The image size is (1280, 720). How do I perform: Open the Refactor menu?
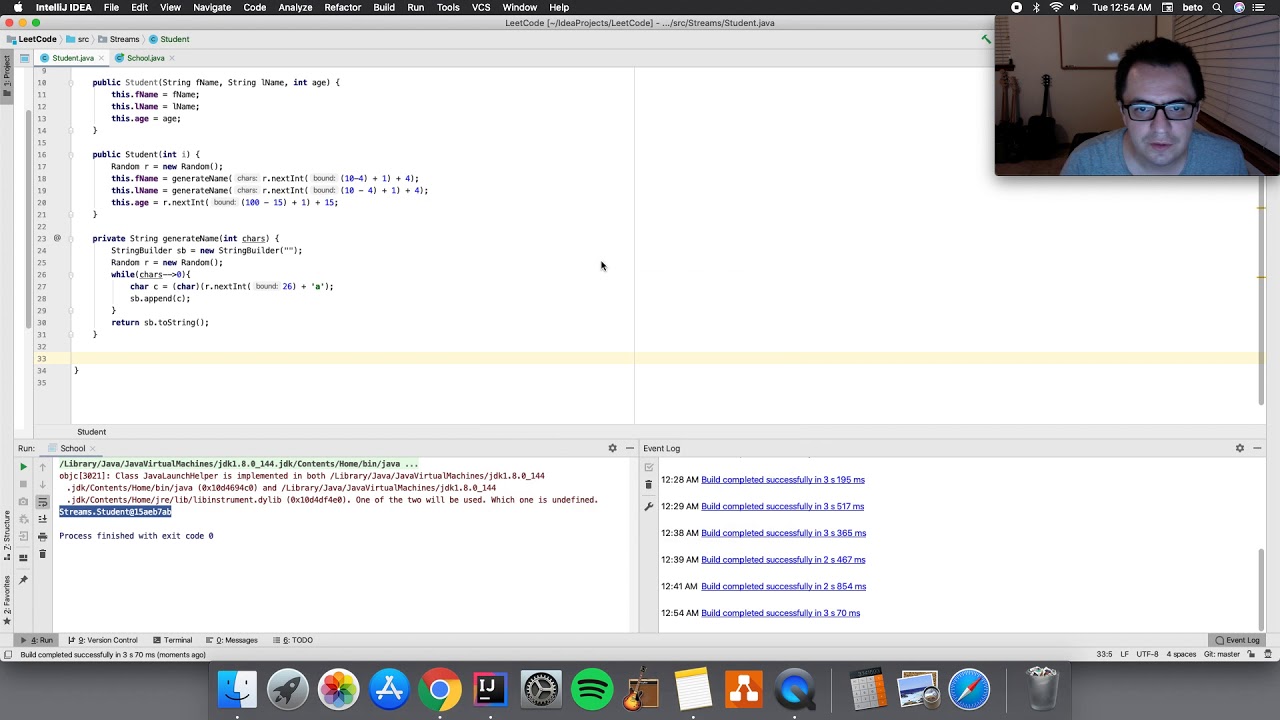pos(342,7)
